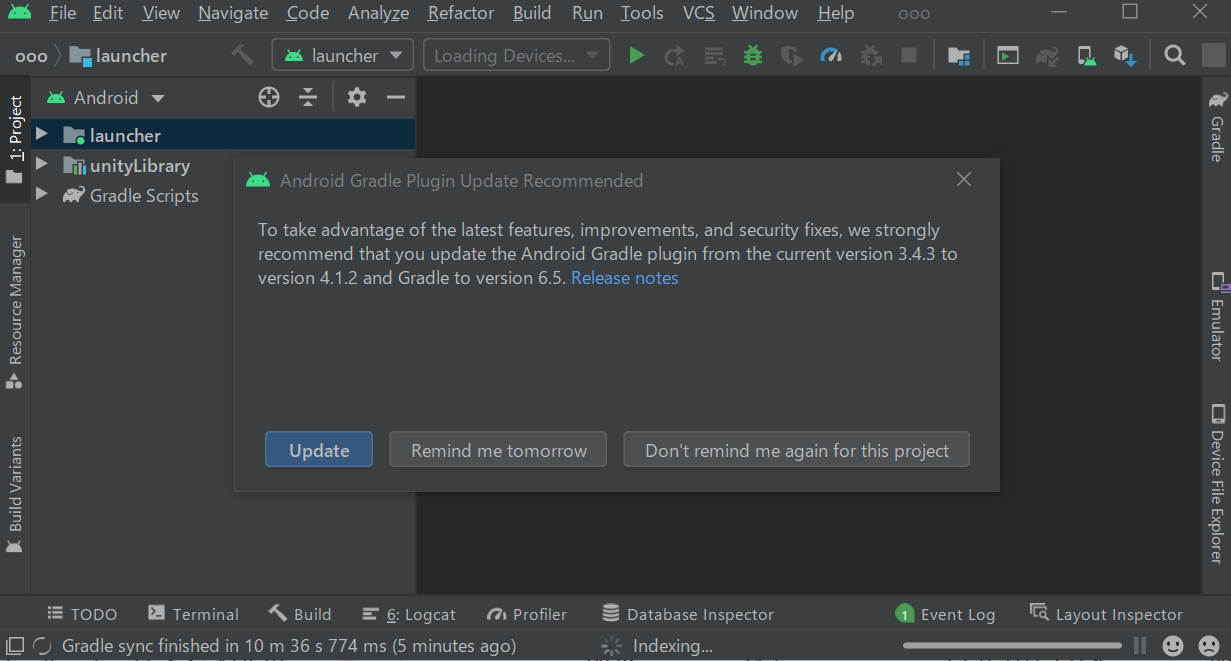Open Project panel gear options
Viewport: 1231px width, 661px height.
point(357,97)
